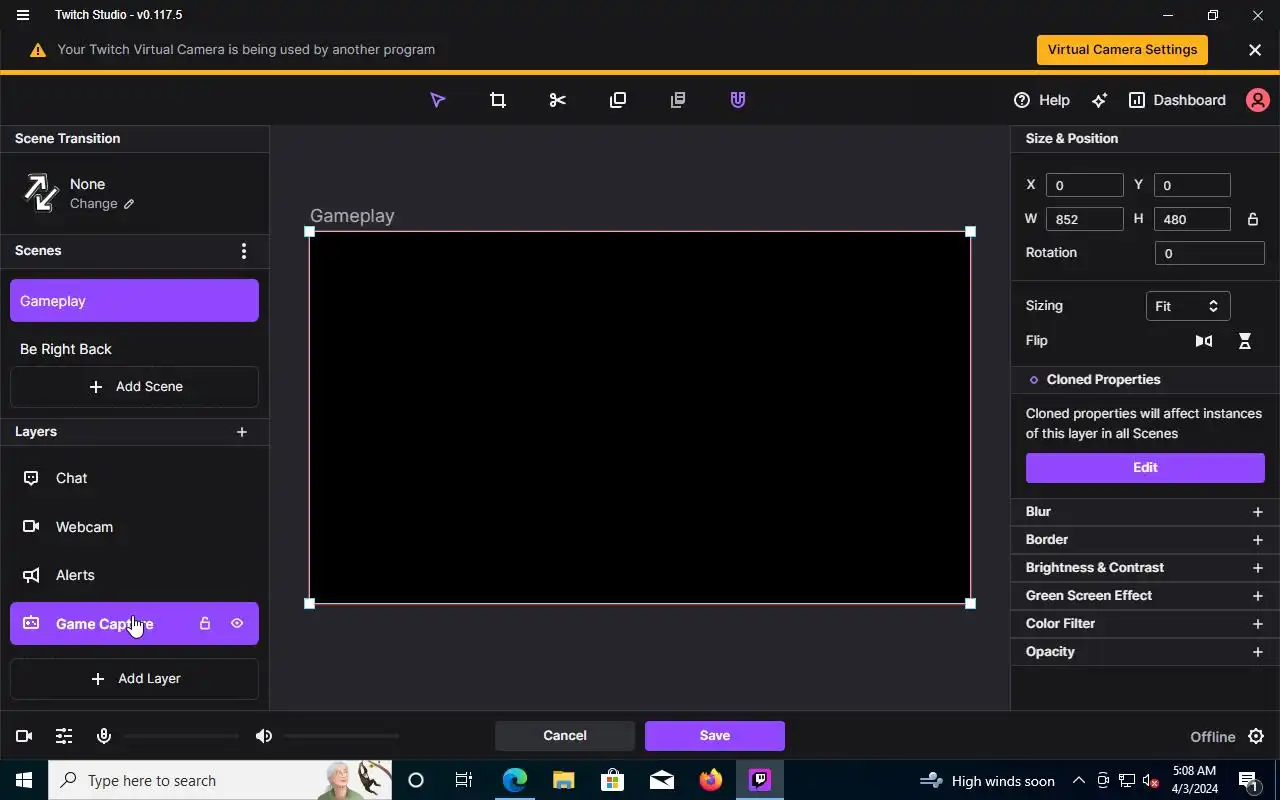
Task: Expand Green Screen Effect section
Action: (x=1145, y=596)
